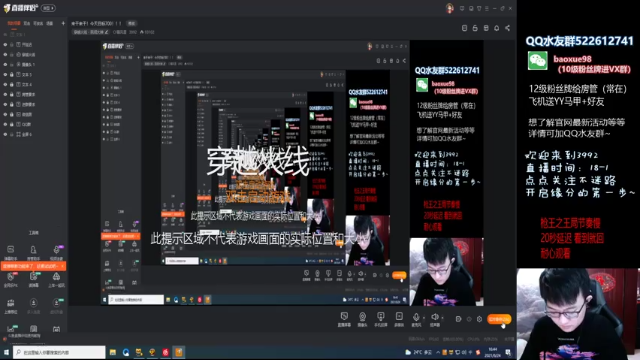Open the calendar icon in the toolbox bottom row
Image resolution: width=640 pixels, height=360 pixels.
56,329
